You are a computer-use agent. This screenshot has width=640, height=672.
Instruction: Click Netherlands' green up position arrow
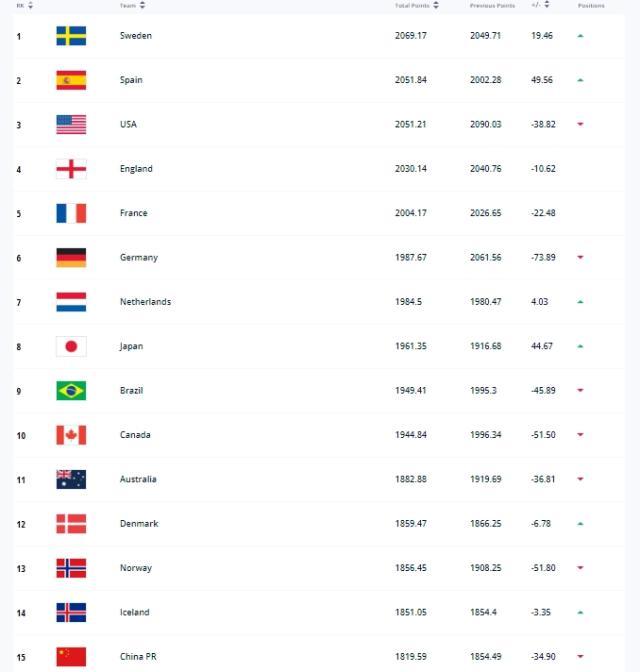click(x=580, y=302)
